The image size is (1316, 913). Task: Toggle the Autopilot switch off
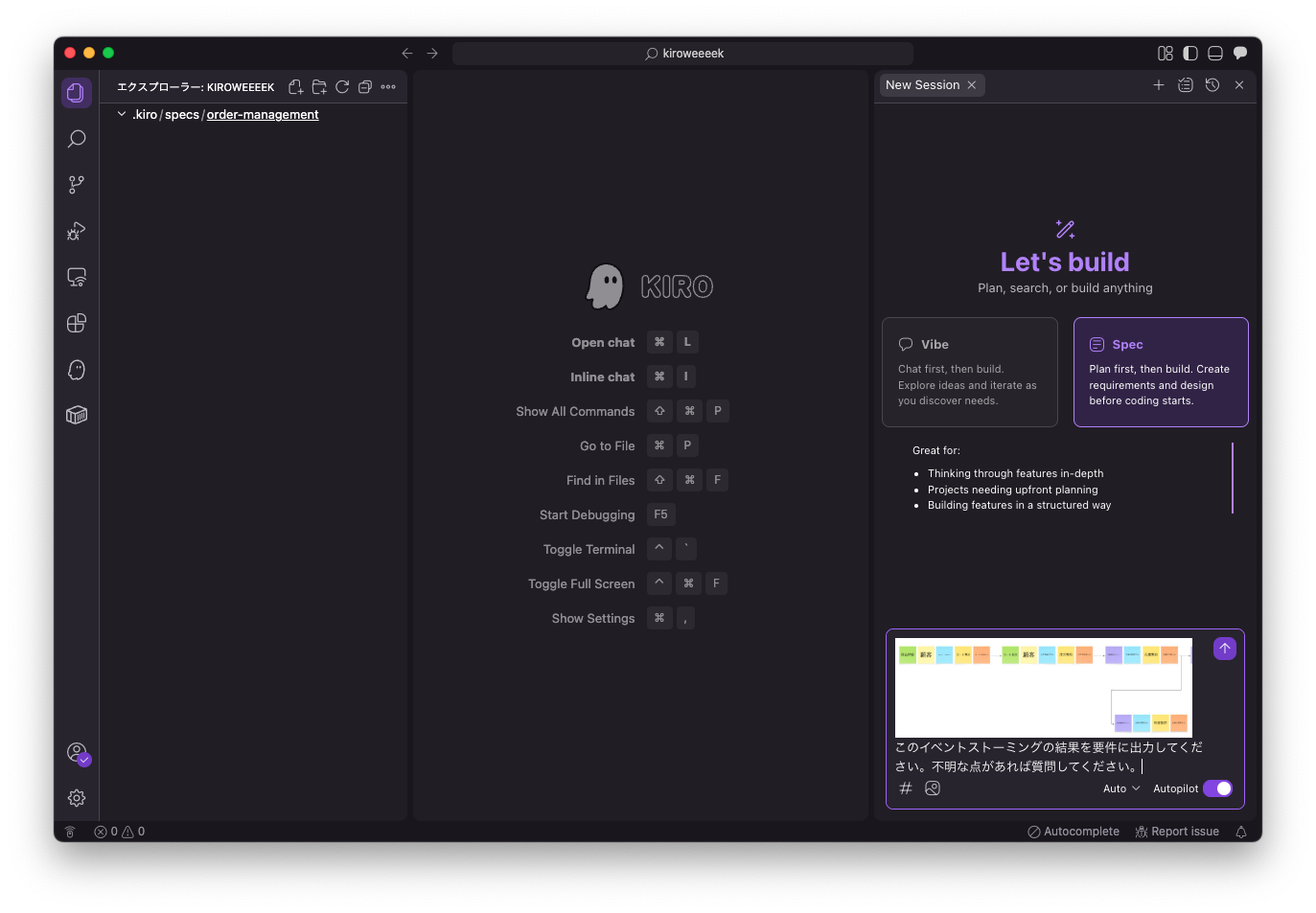1217,788
